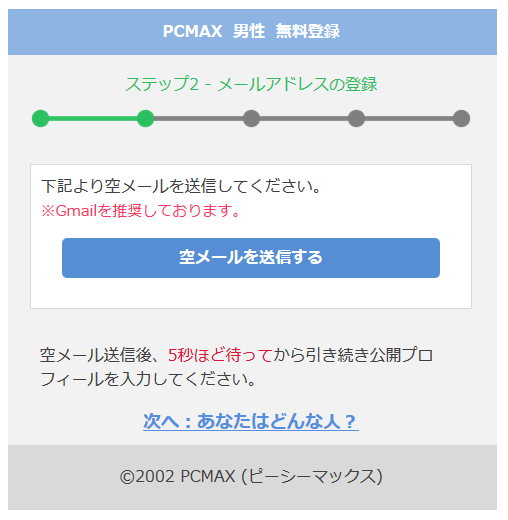
Task: Click the first green step dot
Action: pyautogui.click(x=40, y=118)
